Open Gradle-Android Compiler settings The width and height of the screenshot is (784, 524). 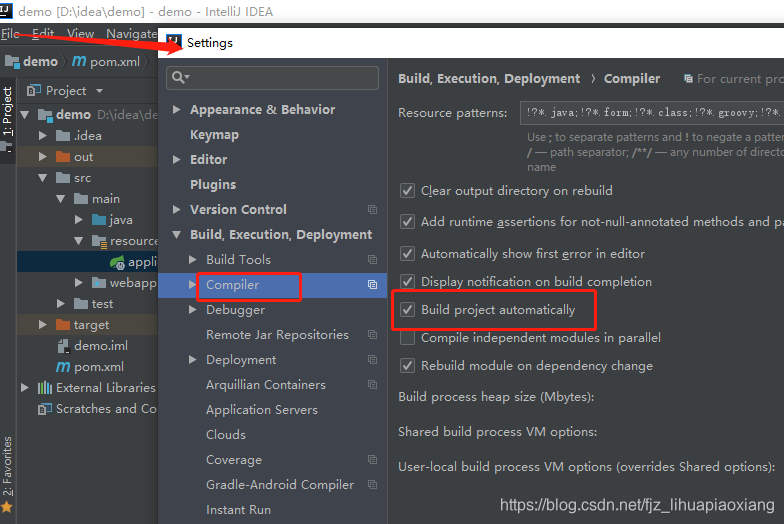click(280, 484)
